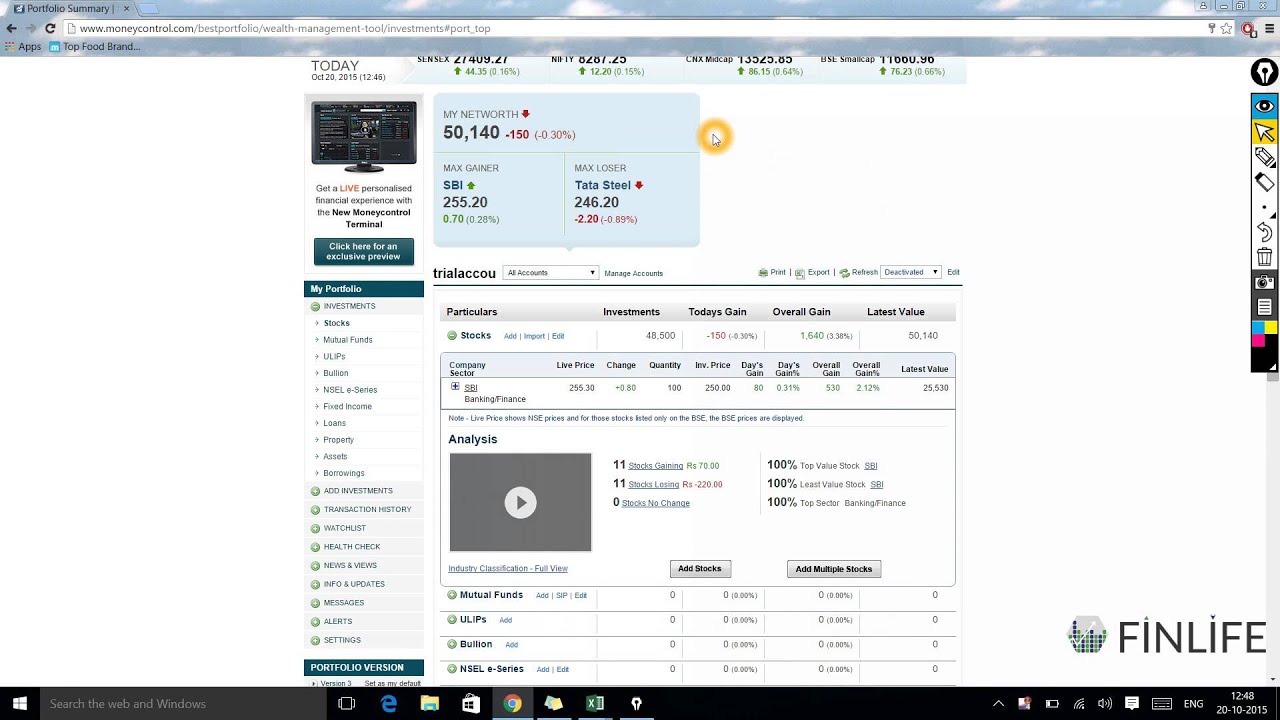The width and height of the screenshot is (1280, 720).
Task: Open the Deactivated dropdown
Action: tap(911, 272)
